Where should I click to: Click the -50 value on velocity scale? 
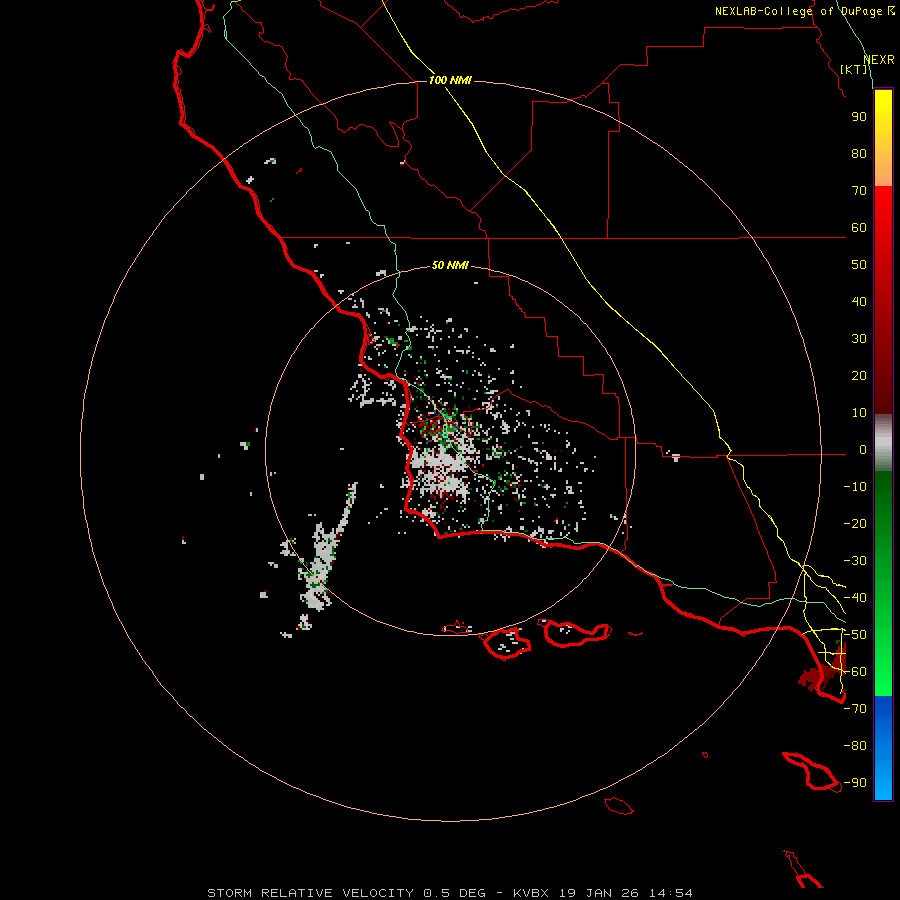tap(855, 635)
